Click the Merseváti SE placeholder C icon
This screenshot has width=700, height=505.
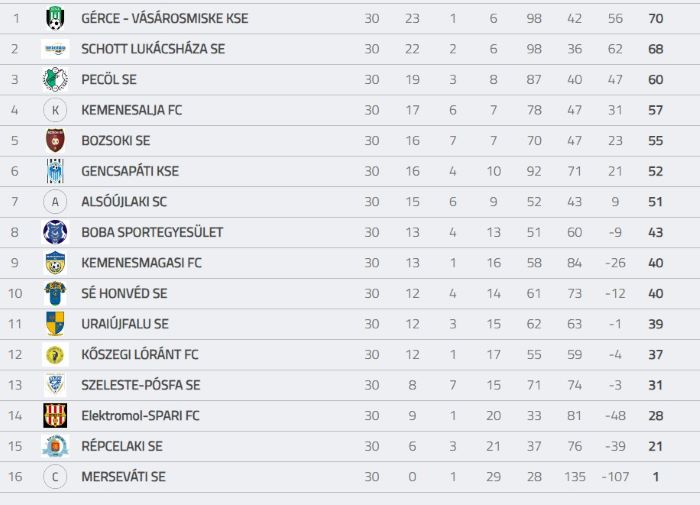click(x=55, y=477)
